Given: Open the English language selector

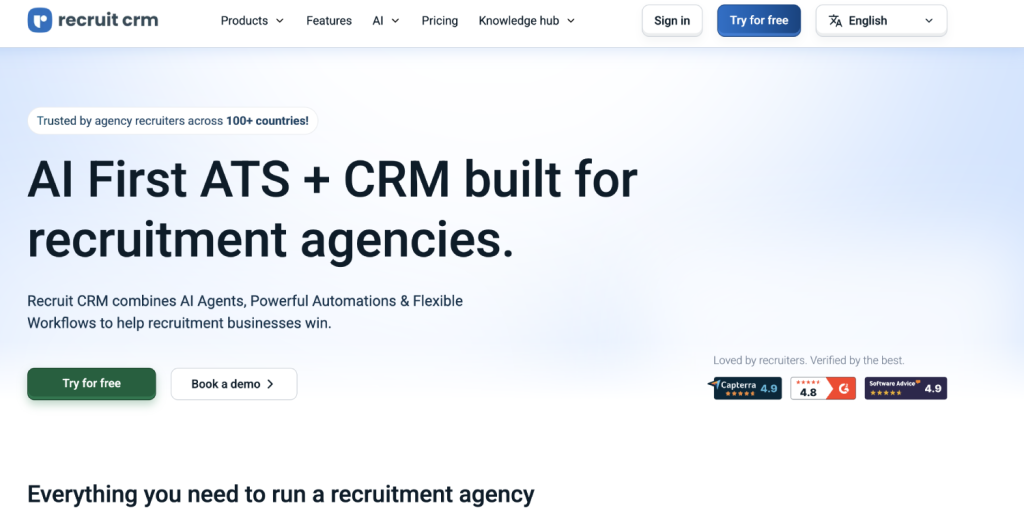Looking at the screenshot, I should pyautogui.click(x=881, y=20).
